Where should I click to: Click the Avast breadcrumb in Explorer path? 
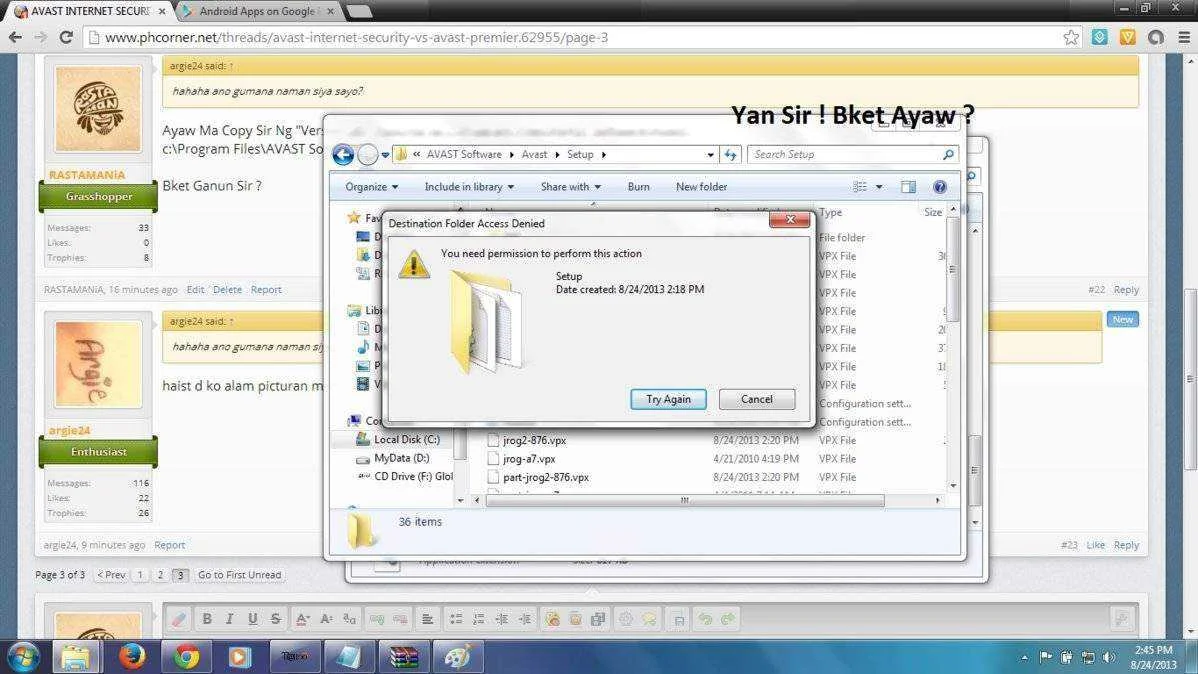[534, 154]
